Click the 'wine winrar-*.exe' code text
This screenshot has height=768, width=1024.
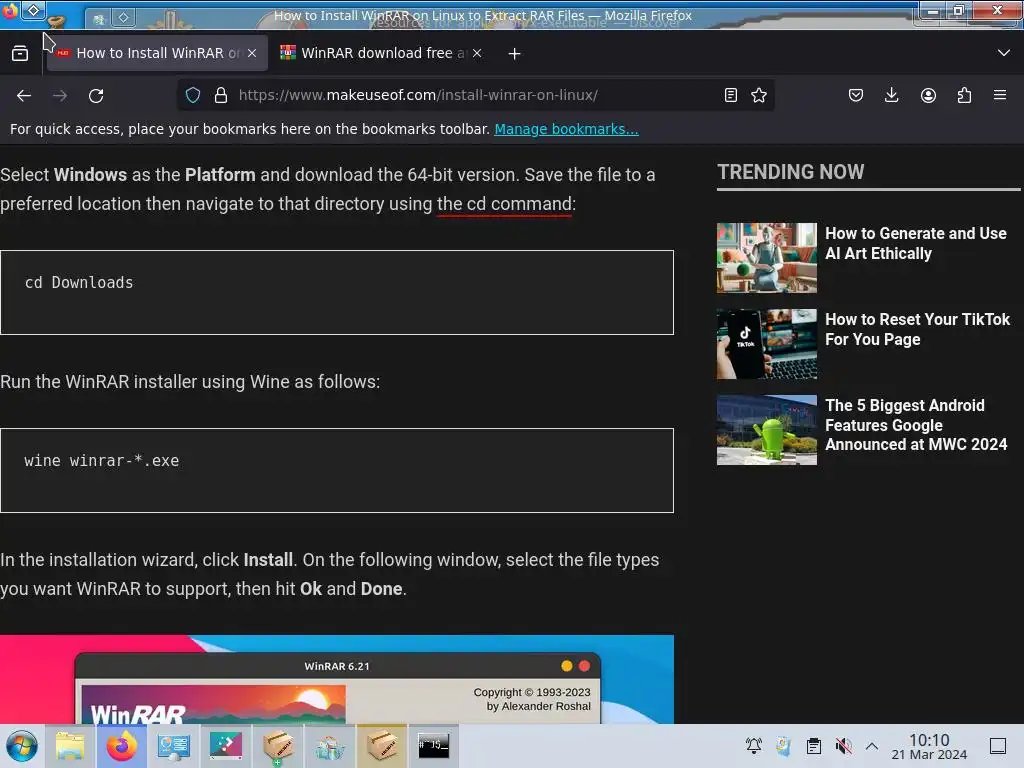pyautogui.click(x=102, y=461)
